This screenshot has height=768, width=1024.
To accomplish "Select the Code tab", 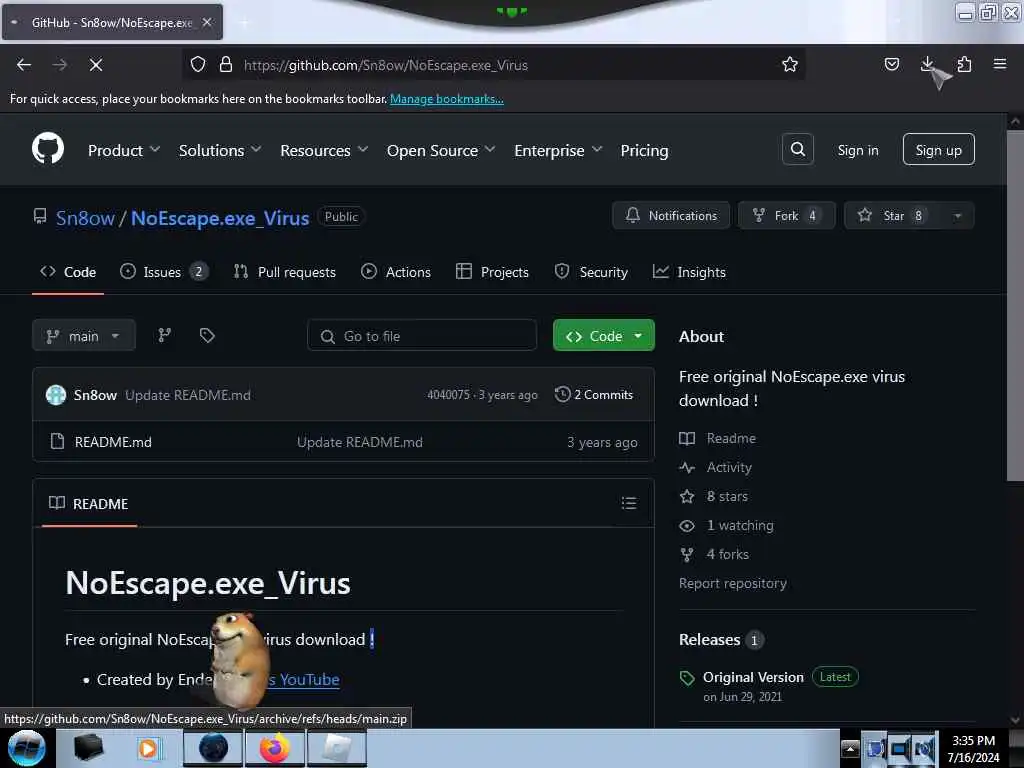I will tap(68, 272).
